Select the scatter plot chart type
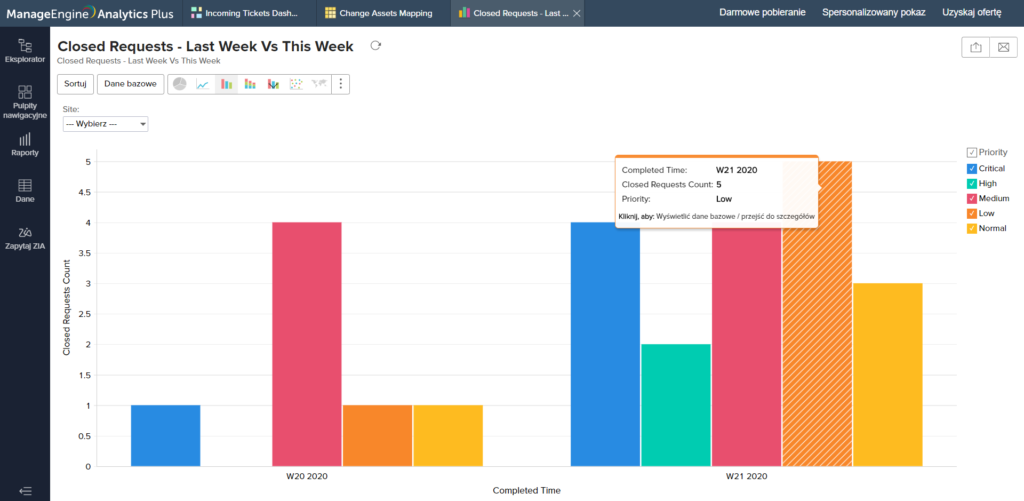Screen dimensions: 1024x501 coord(296,84)
